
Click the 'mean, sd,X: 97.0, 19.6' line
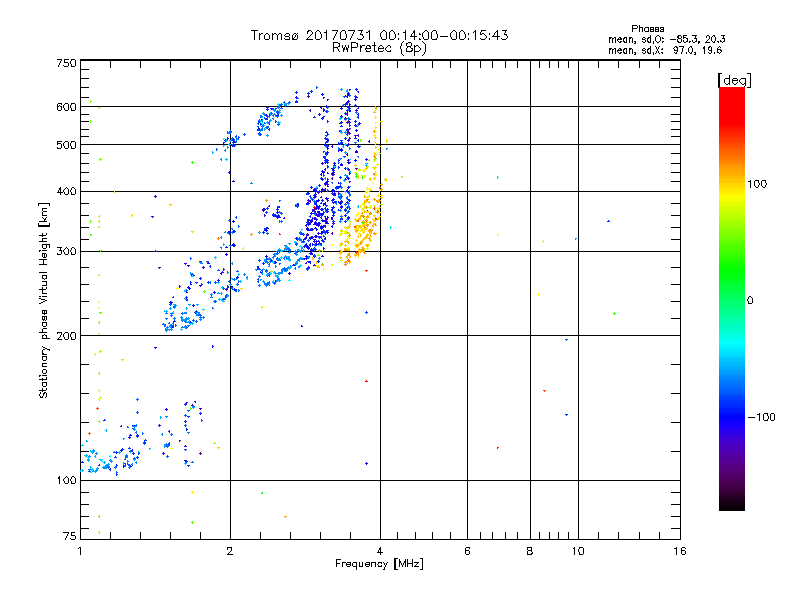665,50
